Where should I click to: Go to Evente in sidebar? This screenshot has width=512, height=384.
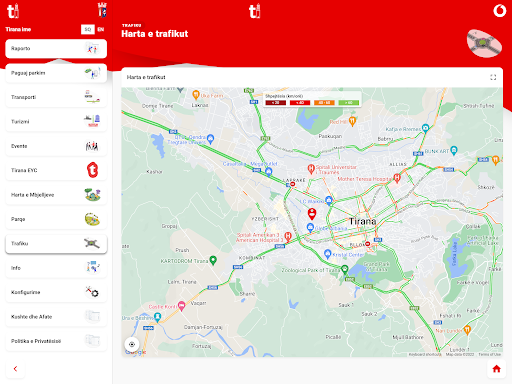56,146
